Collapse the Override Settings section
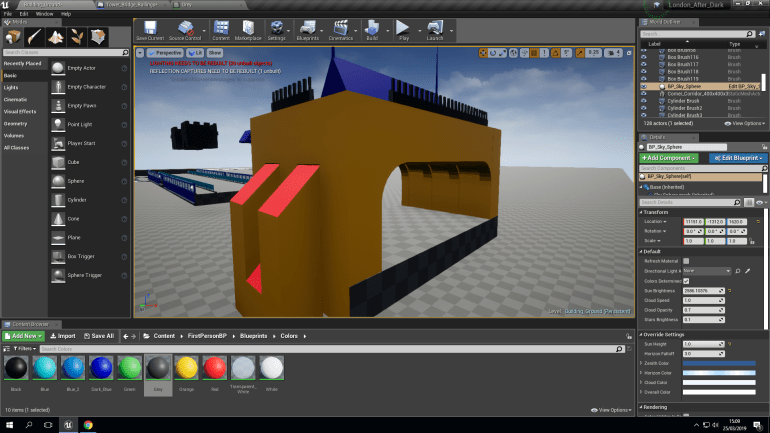This screenshot has height=433, width=770. coord(641,335)
